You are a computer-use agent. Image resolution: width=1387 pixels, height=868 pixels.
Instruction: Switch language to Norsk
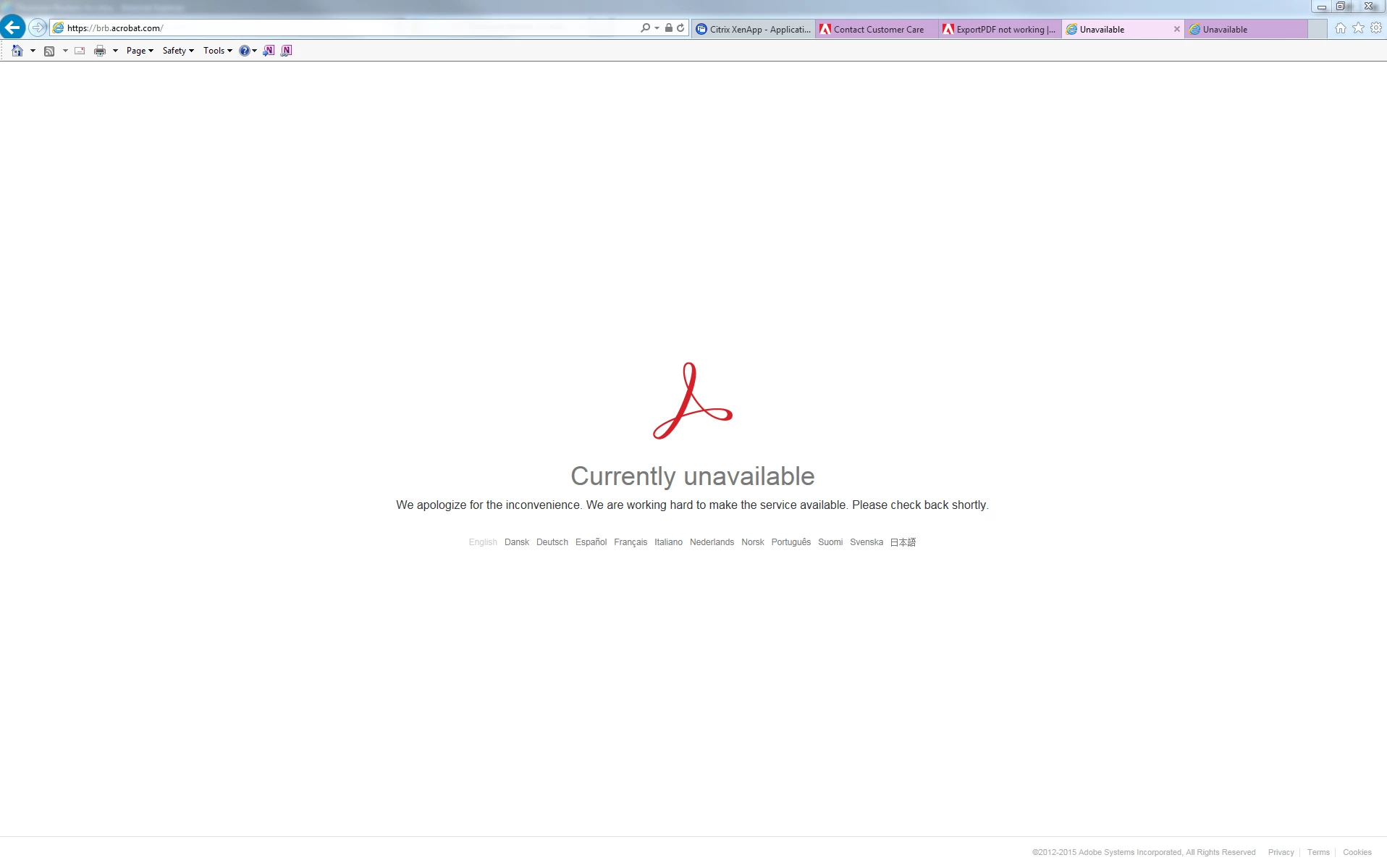click(753, 542)
